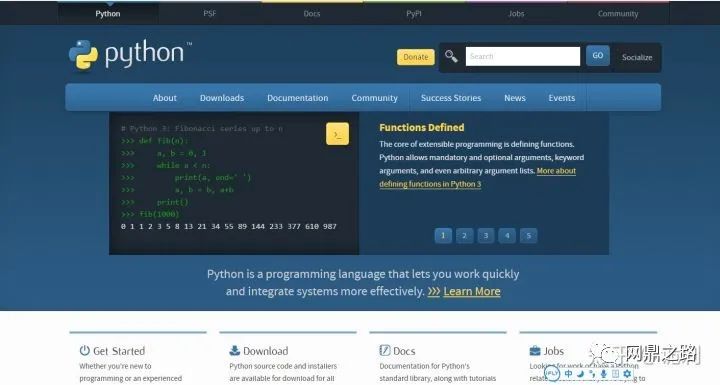Toggle the punctuation icon in the iFLY toolbar
This screenshot has height=385, width=720.
pyautogui.click(x=592, y=374)
